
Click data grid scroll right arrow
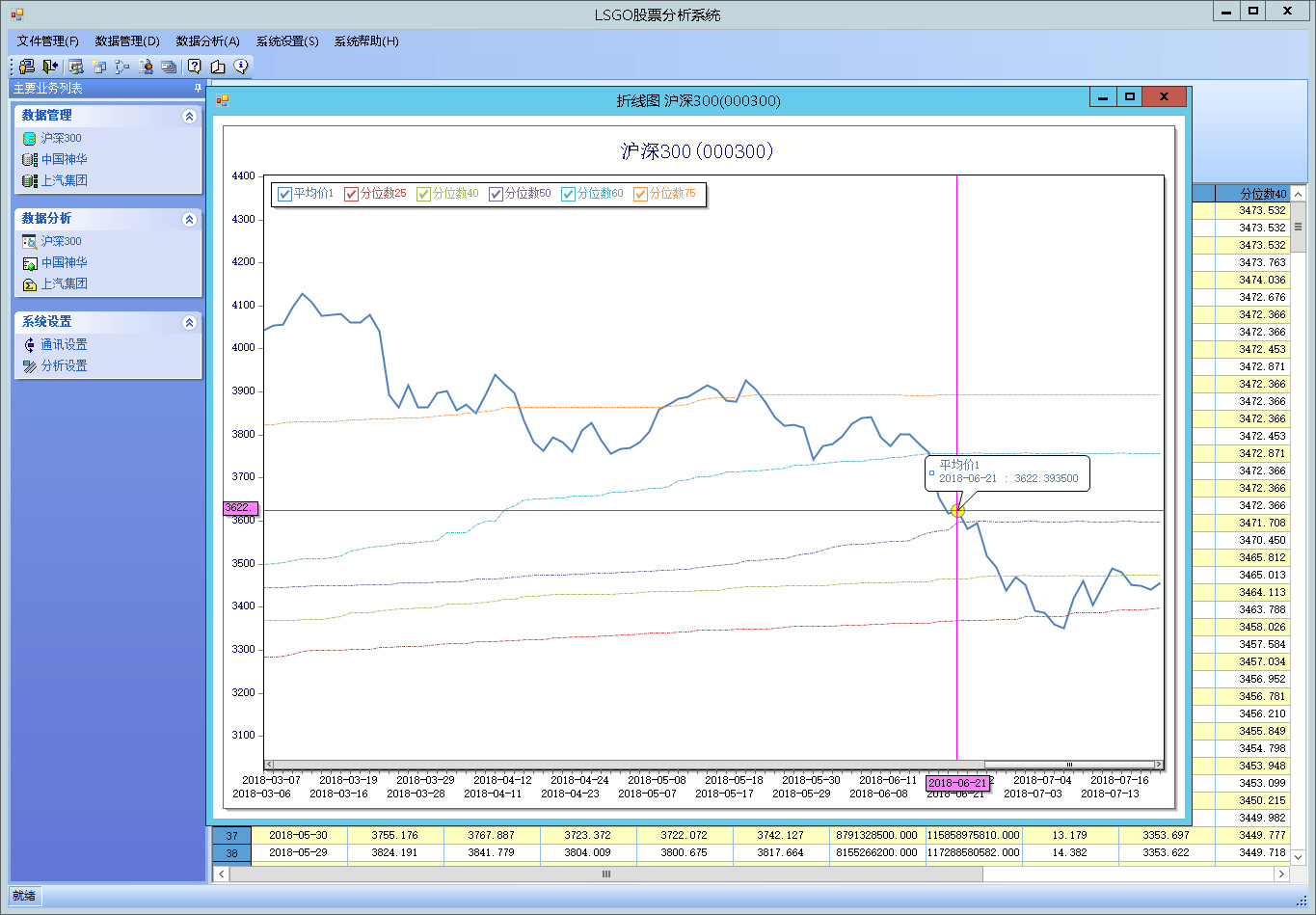pyautogui.click(x=1281, y=874)
